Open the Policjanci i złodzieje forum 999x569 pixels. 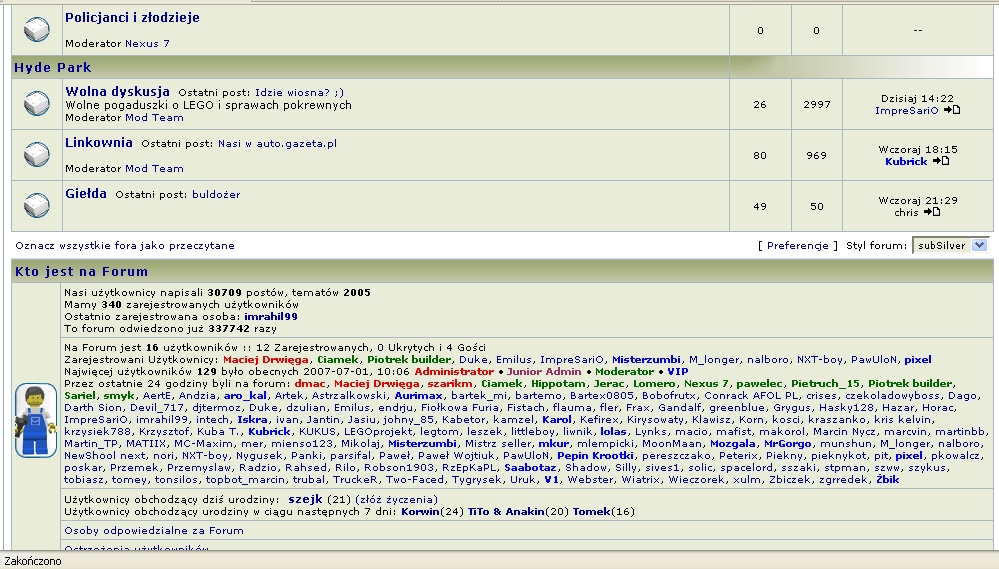pyautogui.click(x=132, y=18)
